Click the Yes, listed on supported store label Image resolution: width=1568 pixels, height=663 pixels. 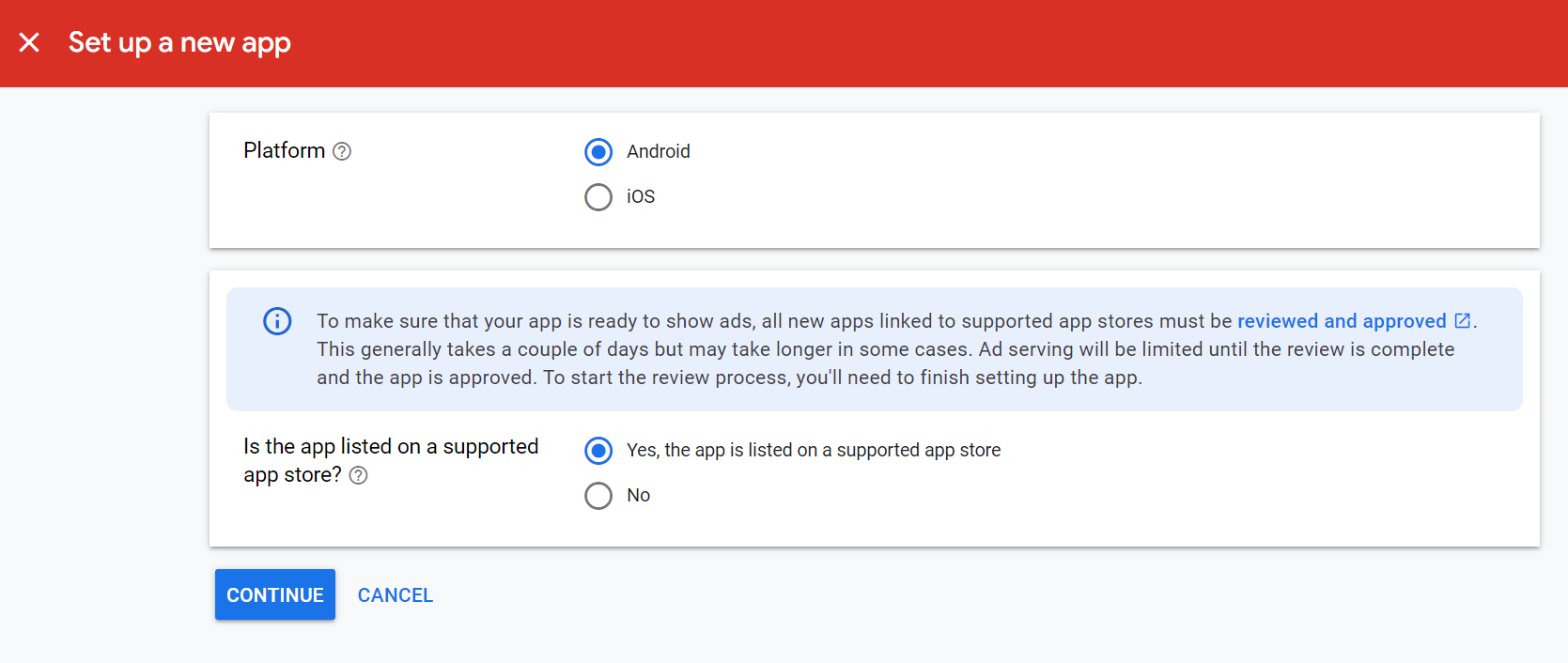click(813, 451)
